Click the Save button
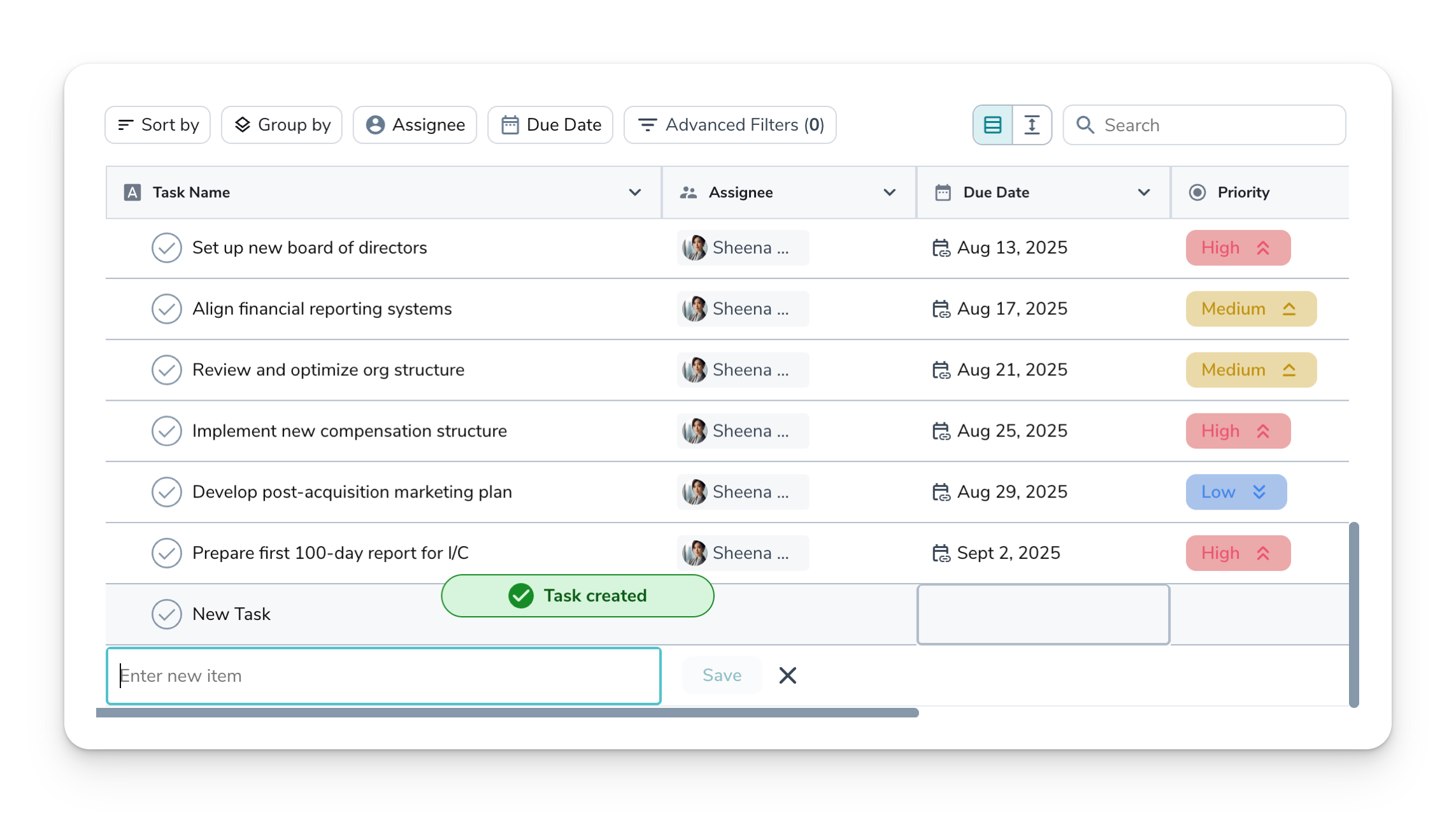1456x813 pixels. coord(722,675)
